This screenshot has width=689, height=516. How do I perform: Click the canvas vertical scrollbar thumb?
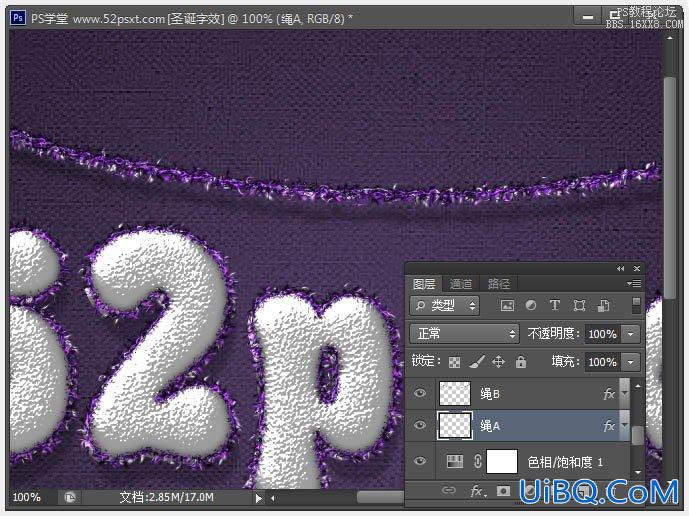point(669,188)
